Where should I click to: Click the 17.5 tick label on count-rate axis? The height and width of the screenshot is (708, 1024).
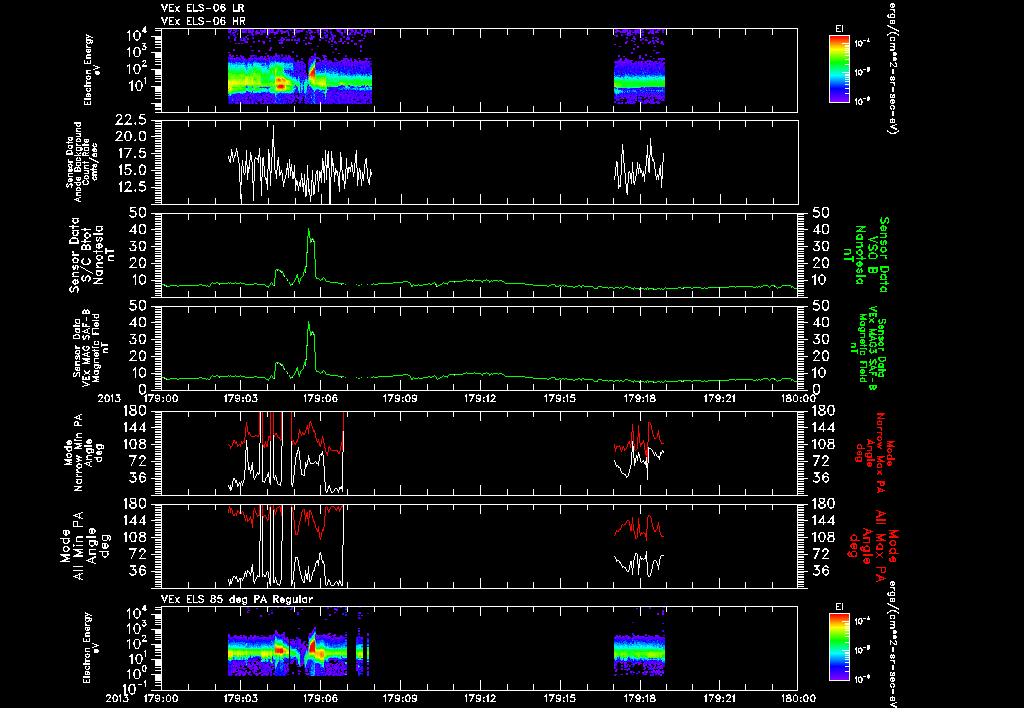click(131, 153)
